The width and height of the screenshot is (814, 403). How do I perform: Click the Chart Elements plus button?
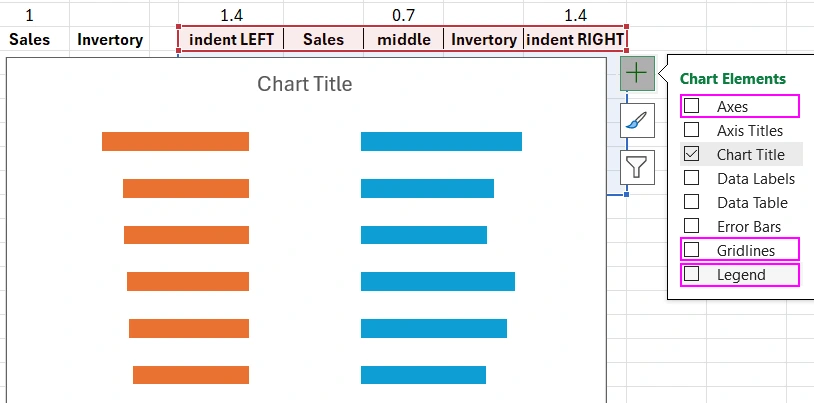point(636,74)
